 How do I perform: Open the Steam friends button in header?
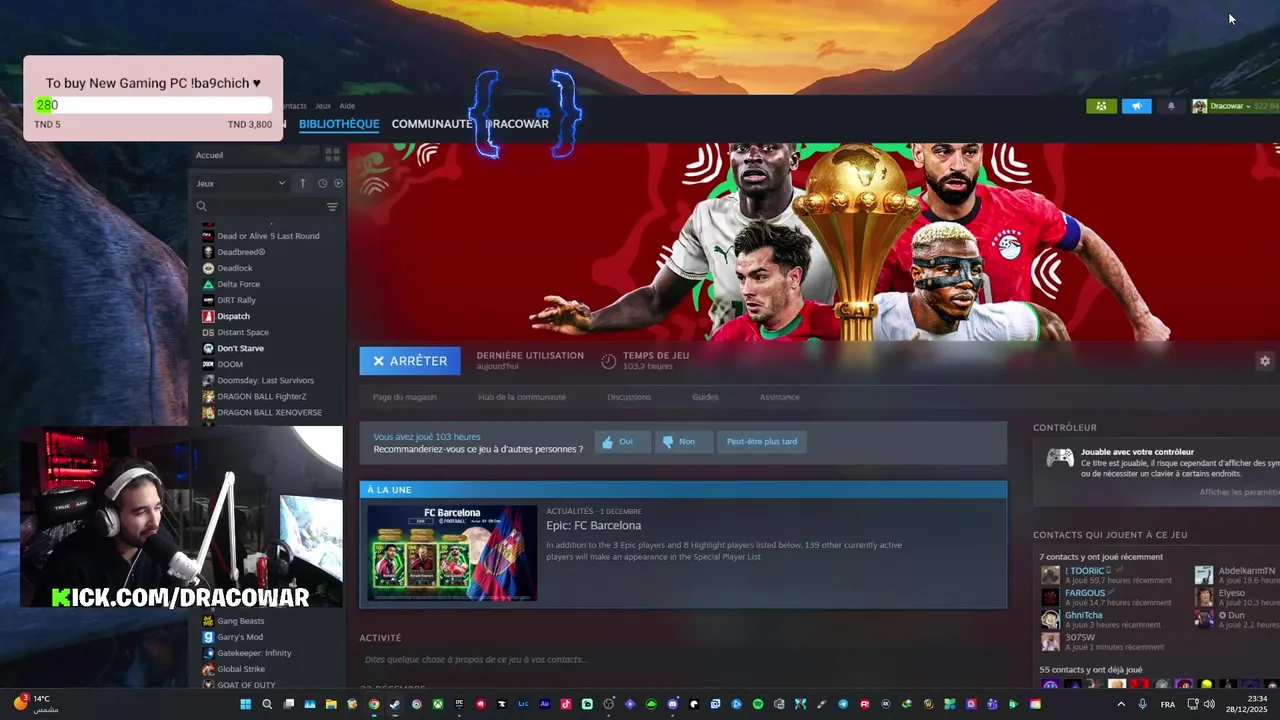tap(1101, 106)
